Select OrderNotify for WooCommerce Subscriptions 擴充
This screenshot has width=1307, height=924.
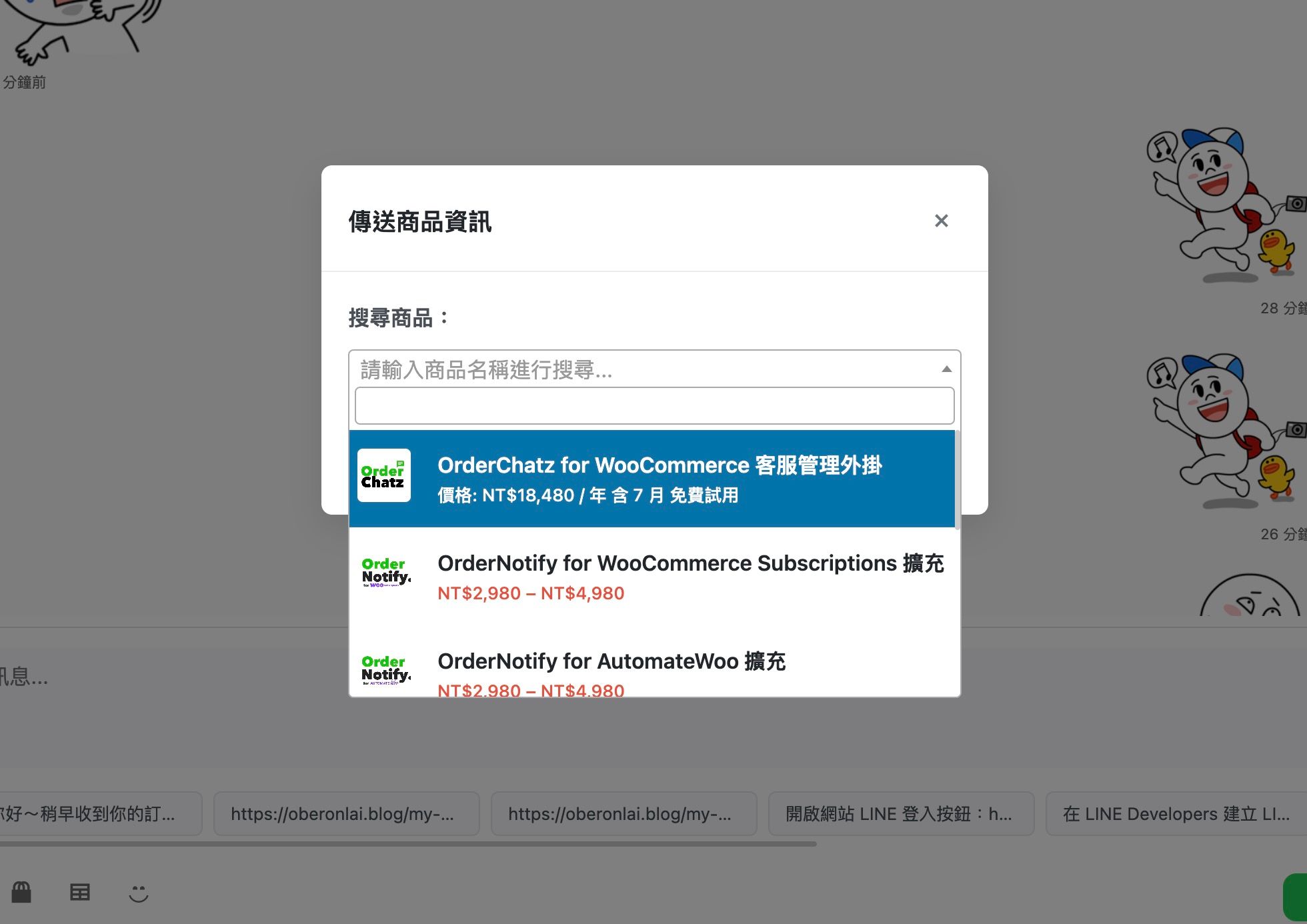click(690, 576)
